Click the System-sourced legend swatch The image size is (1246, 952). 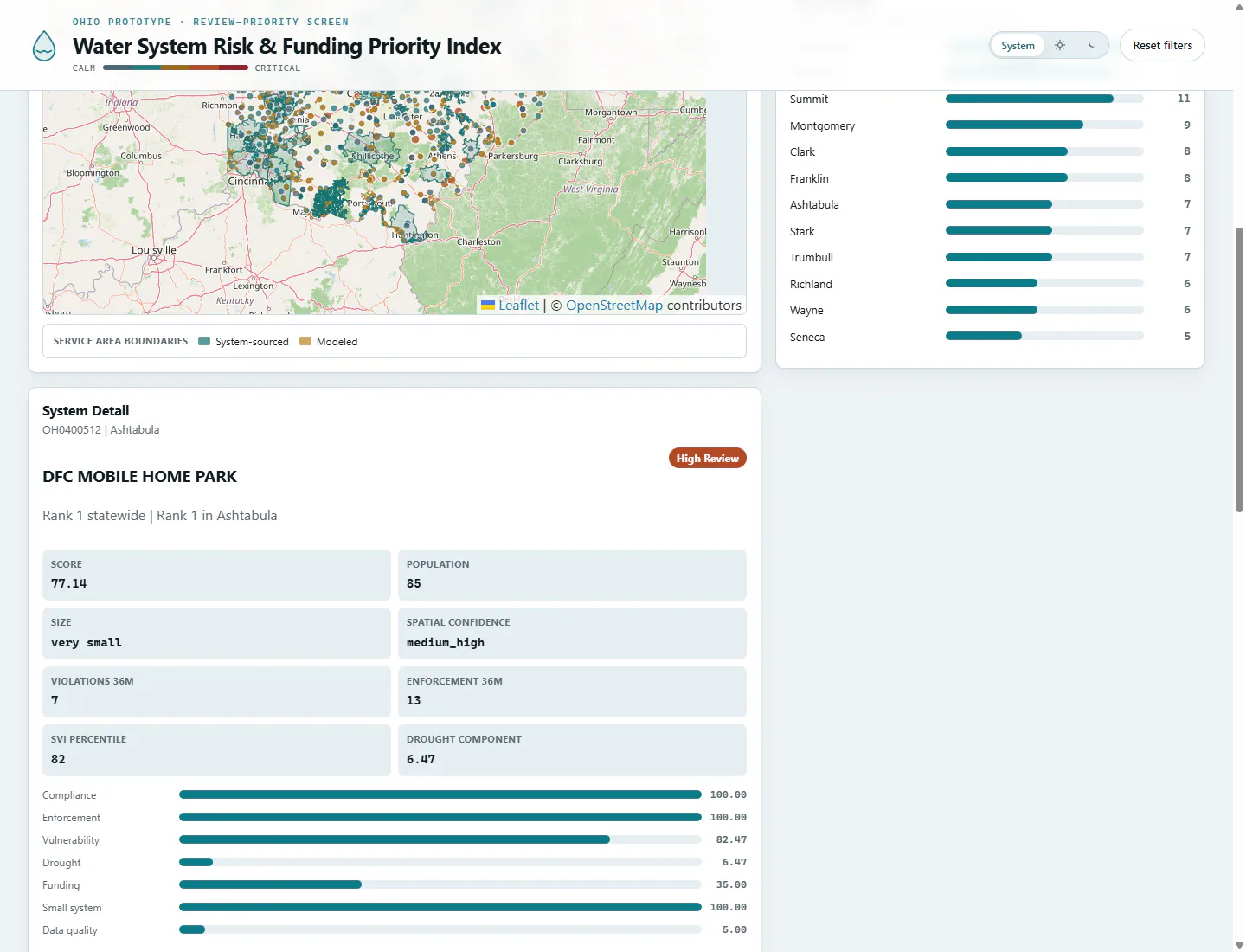pos(204,342)
